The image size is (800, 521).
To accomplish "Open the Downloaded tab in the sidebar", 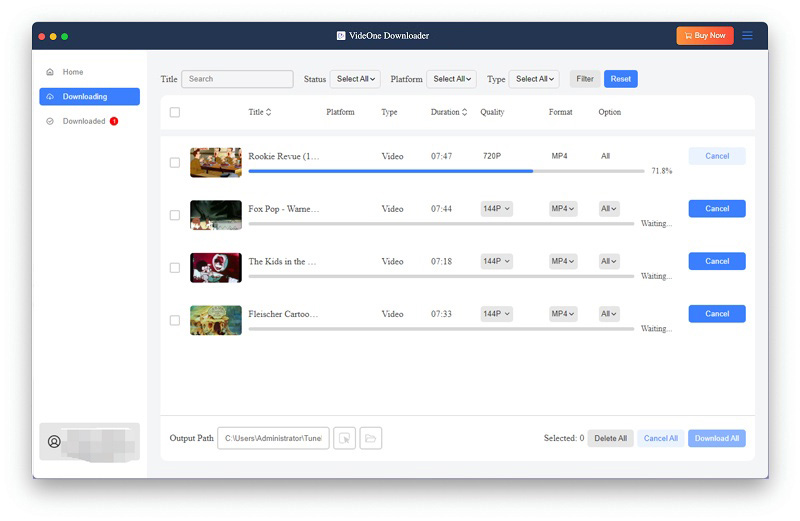I will click(x=83, y=121).
